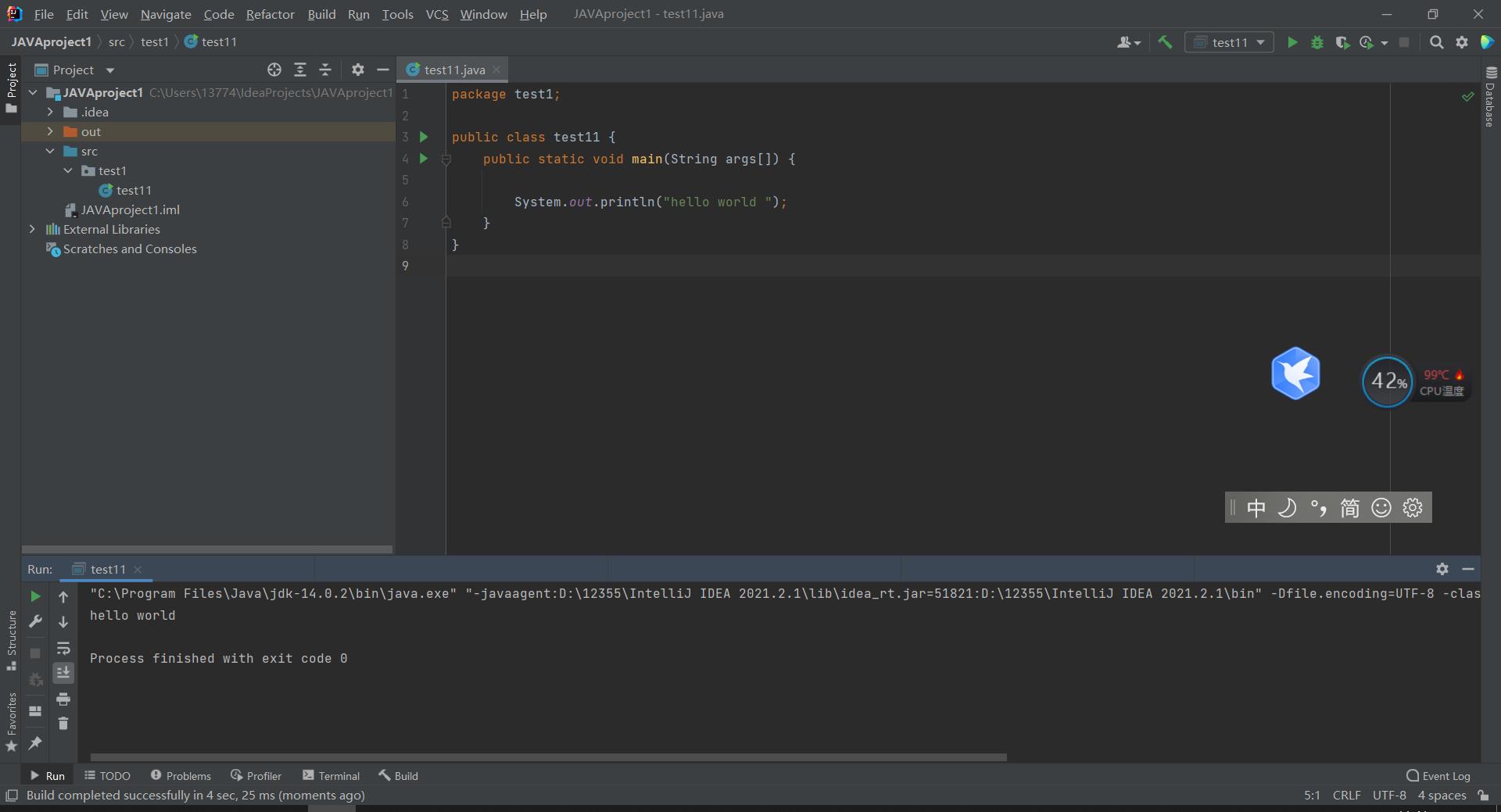The image size is (1501, 812).
Task: Clear console with trash icon
Action: tap(63, 724)
